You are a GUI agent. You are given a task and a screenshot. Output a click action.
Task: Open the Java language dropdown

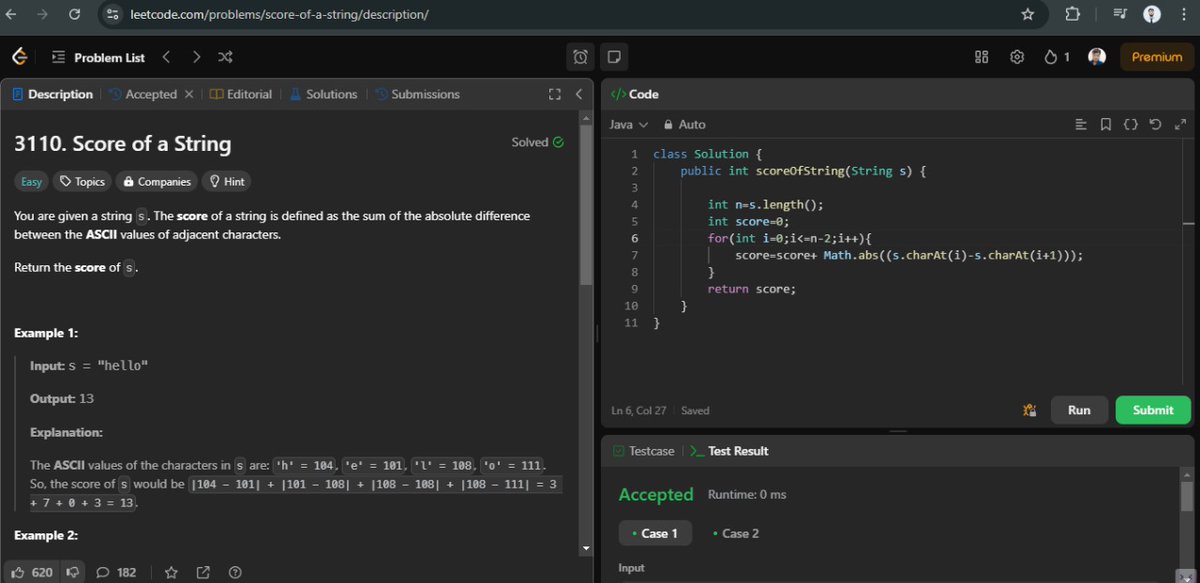coord(629,124)
